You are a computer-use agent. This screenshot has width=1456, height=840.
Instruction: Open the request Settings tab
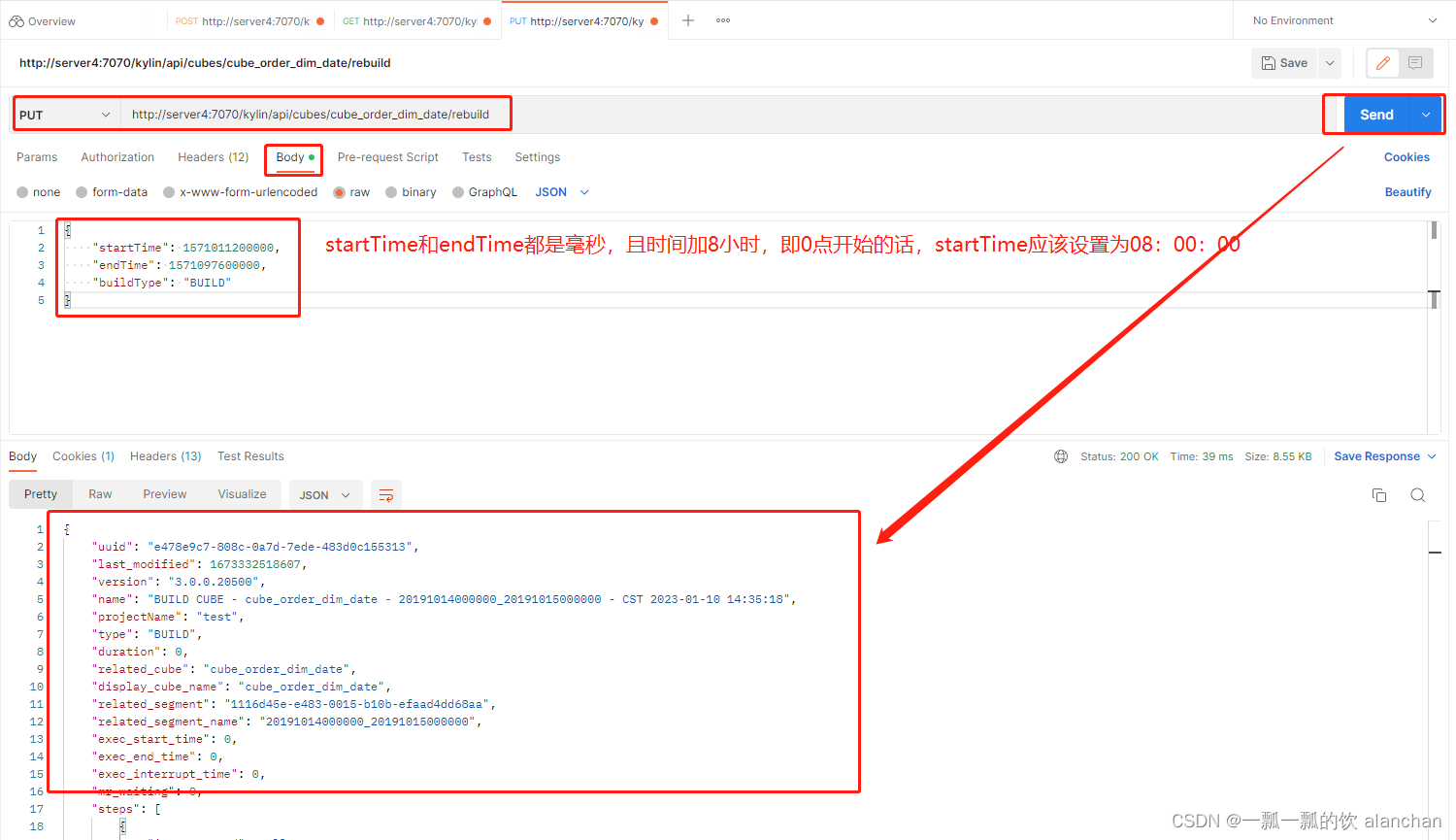coord(538,157)
